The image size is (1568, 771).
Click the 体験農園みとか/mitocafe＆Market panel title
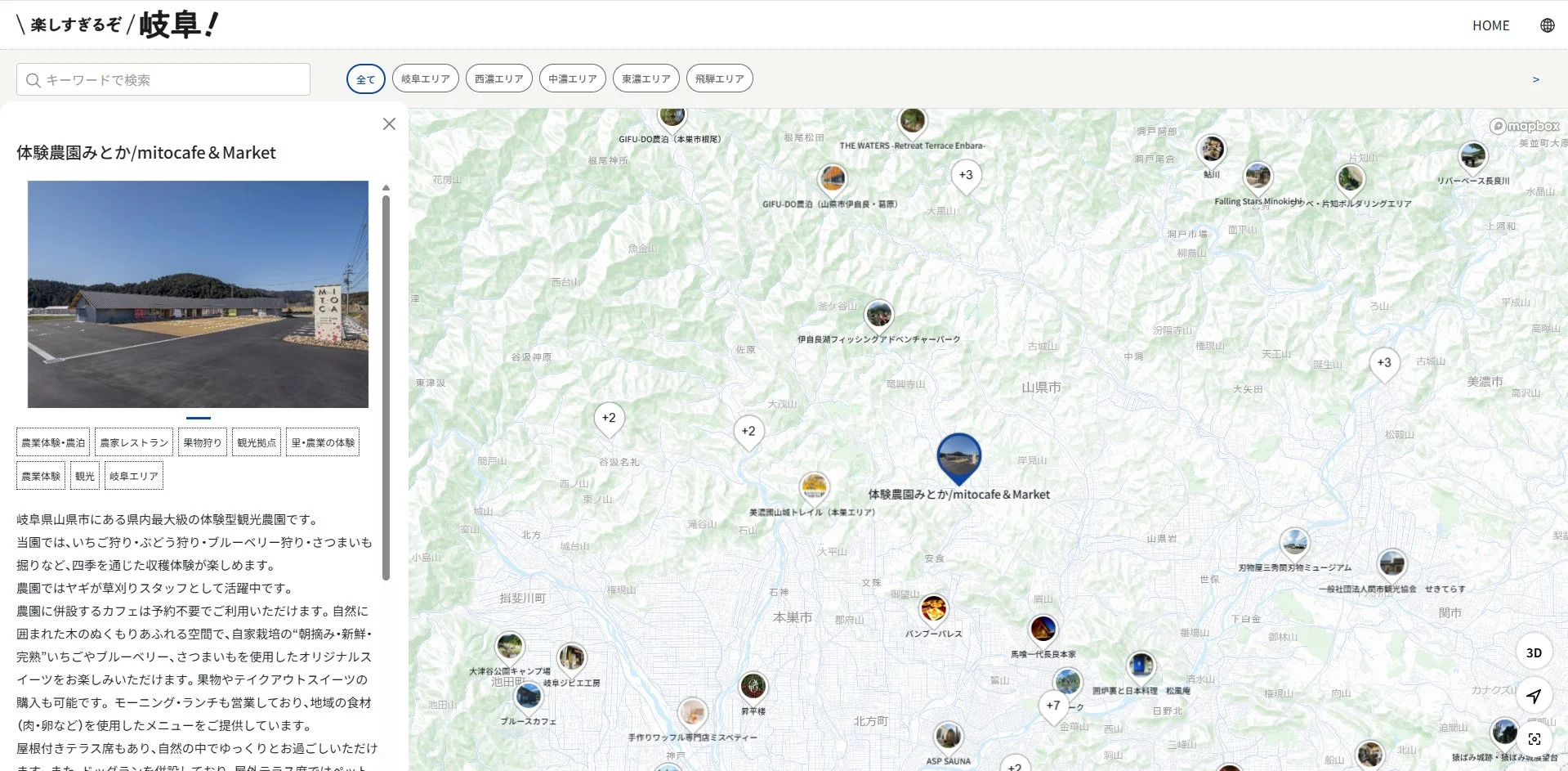pos(146,153)
